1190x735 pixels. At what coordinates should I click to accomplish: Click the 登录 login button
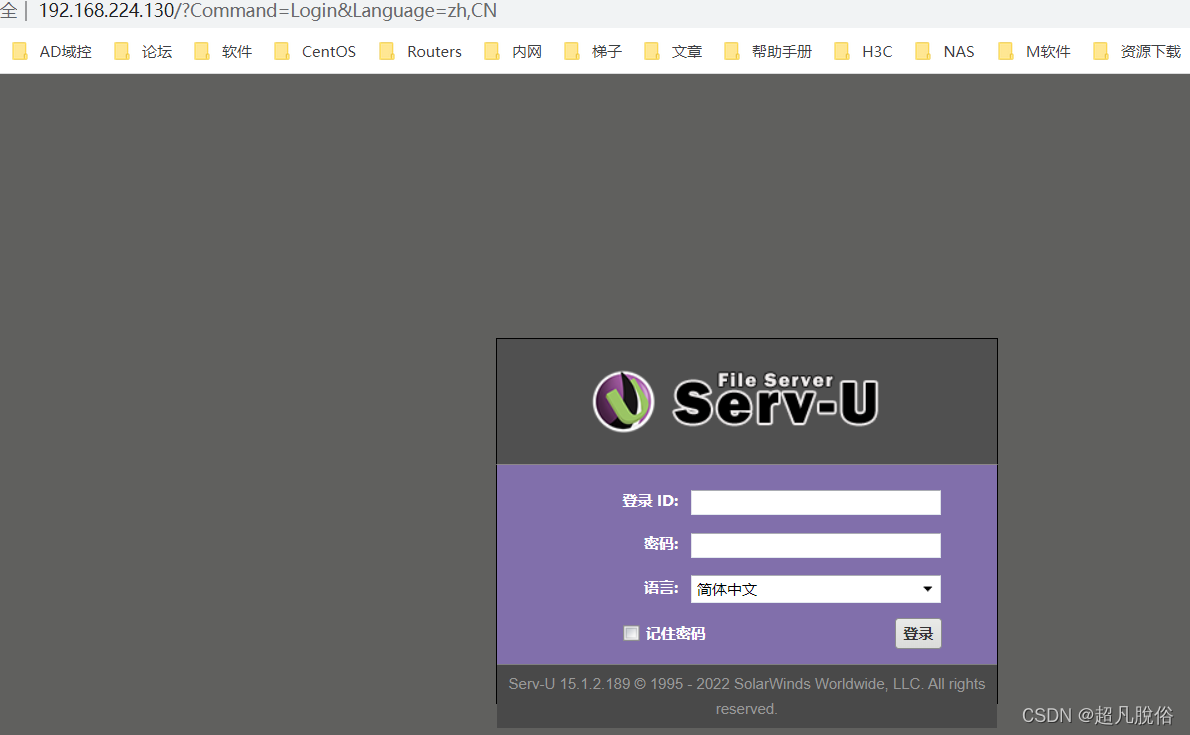918,633
